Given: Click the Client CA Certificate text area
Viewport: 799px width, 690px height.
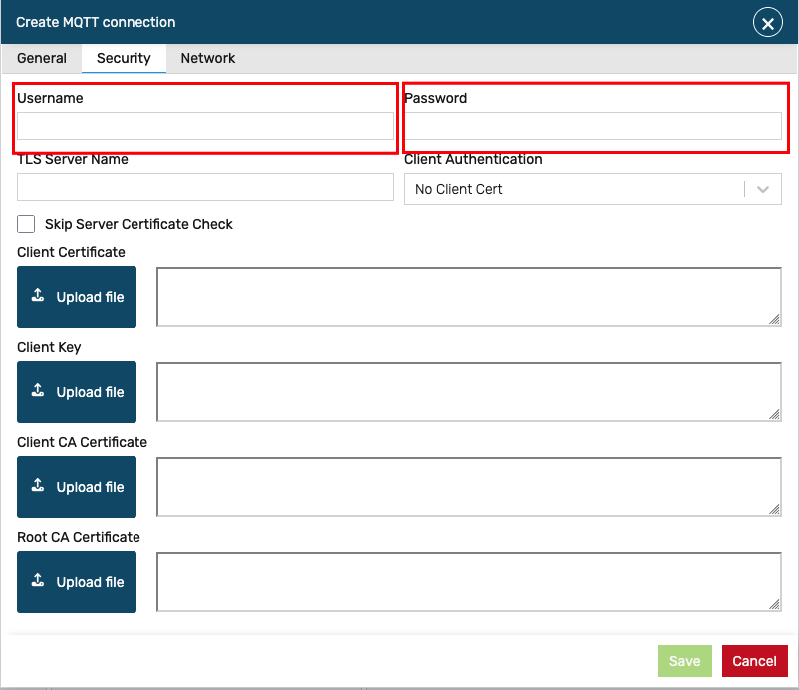Looking at the screenshot, I should click(x=469, y=487).
